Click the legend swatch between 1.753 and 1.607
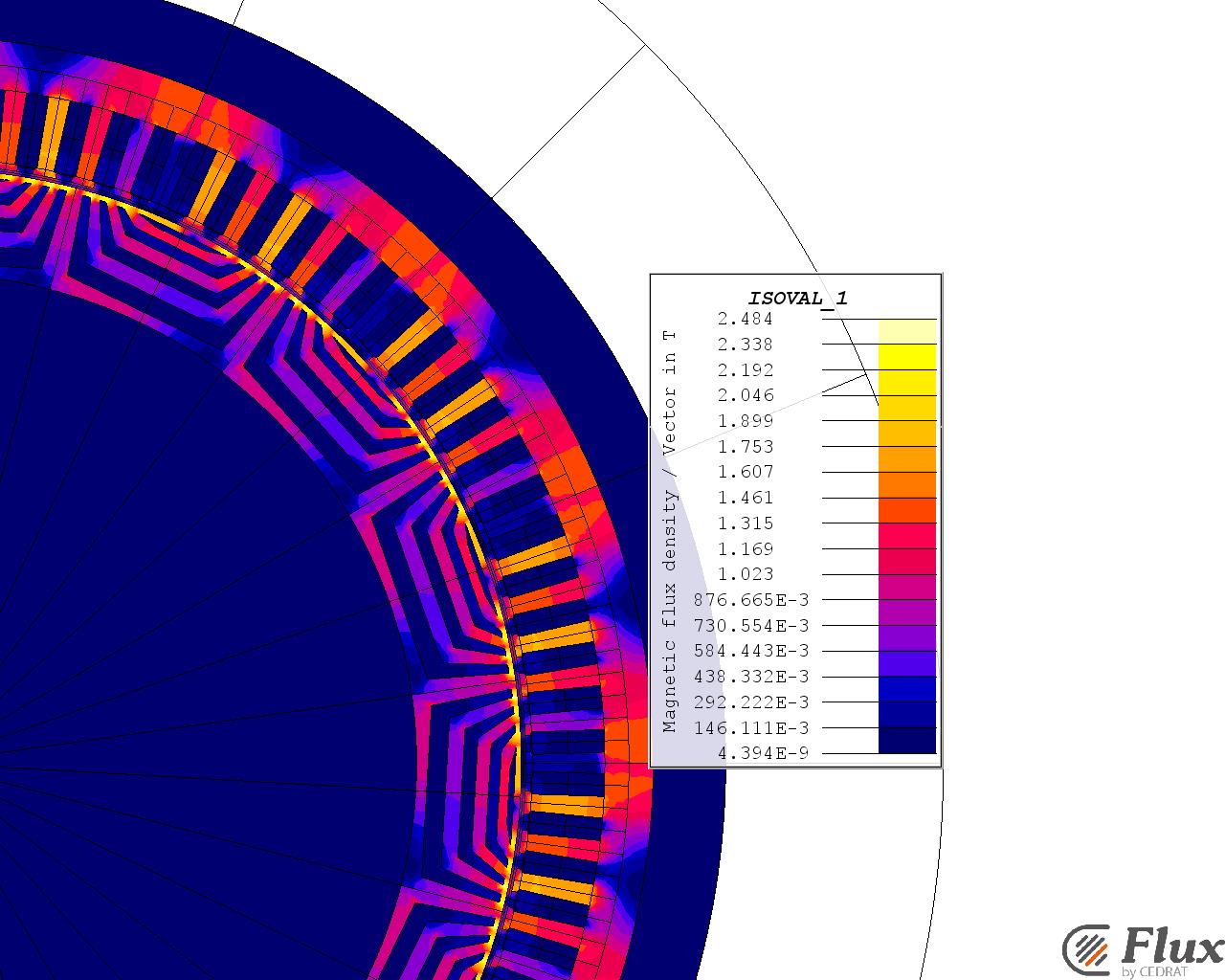 (x=906, y=459)
